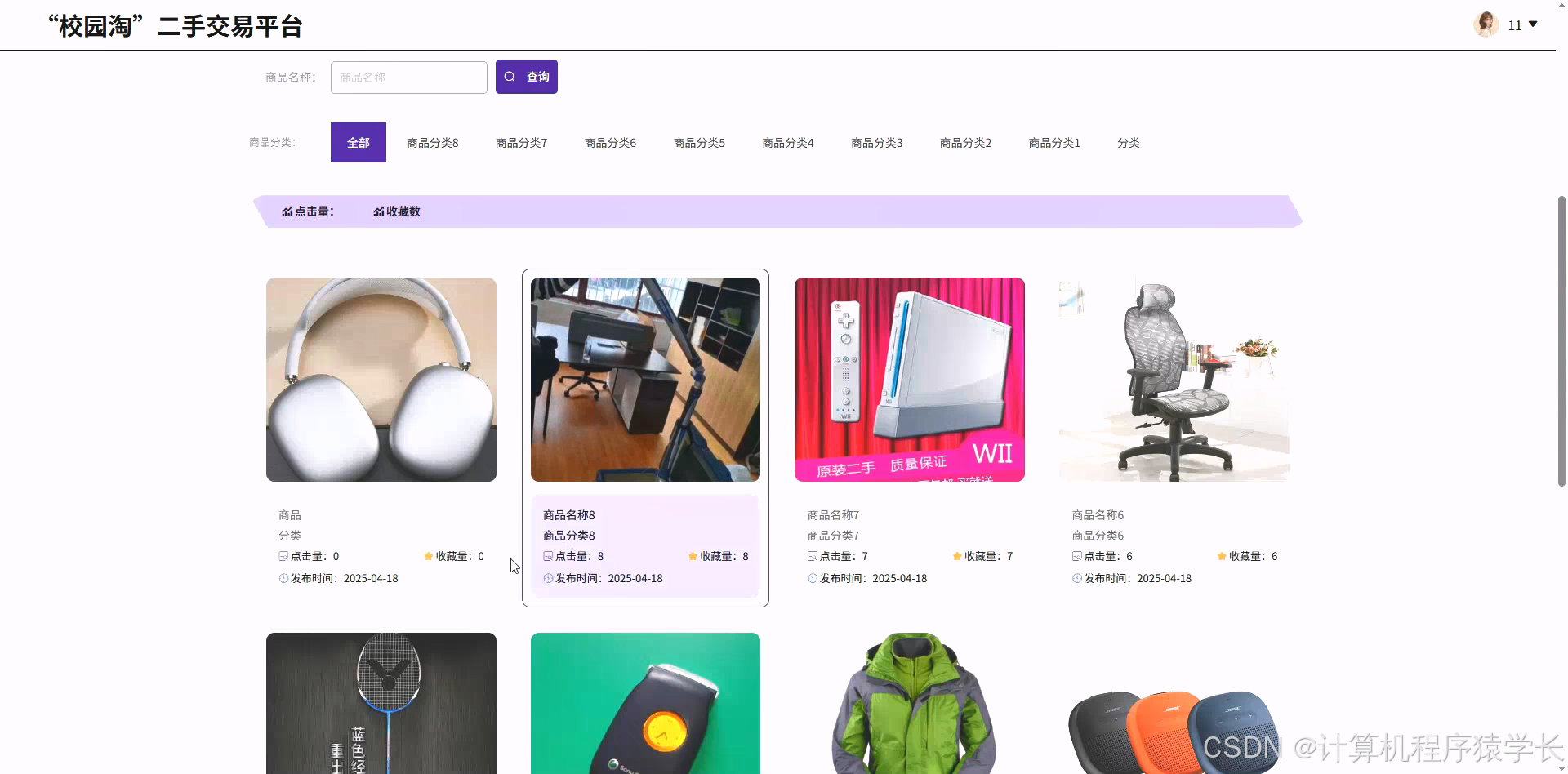Click the user avatar in the top-right corner

click(1486, 24)
